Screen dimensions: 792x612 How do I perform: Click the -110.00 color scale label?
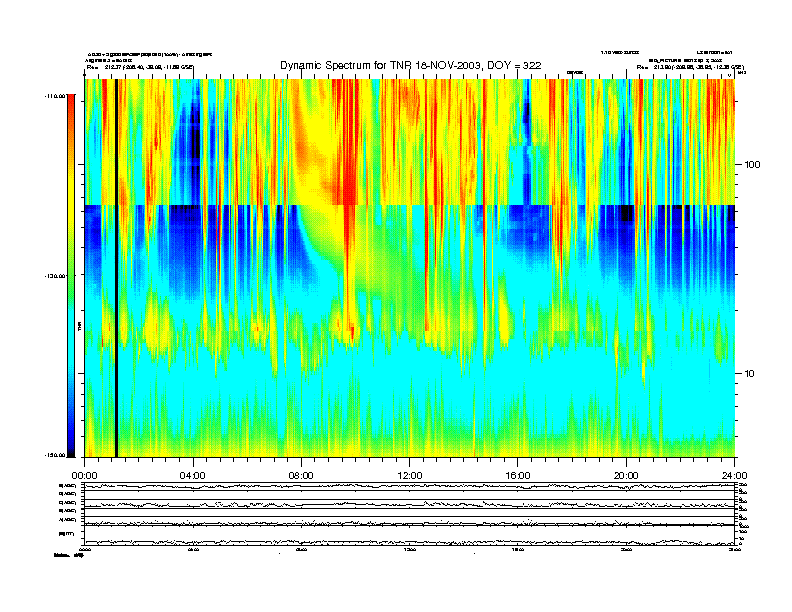click(52, 96)
